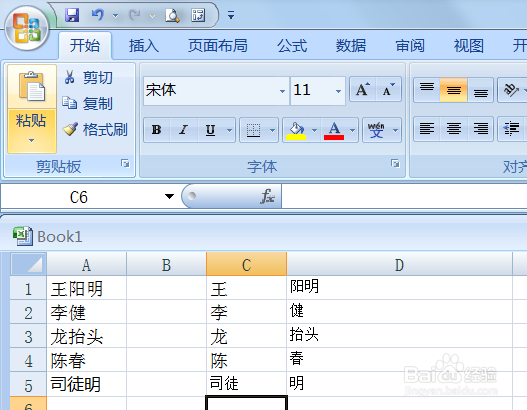
Task: Click the Select All corner button
Action: (28, 264)
